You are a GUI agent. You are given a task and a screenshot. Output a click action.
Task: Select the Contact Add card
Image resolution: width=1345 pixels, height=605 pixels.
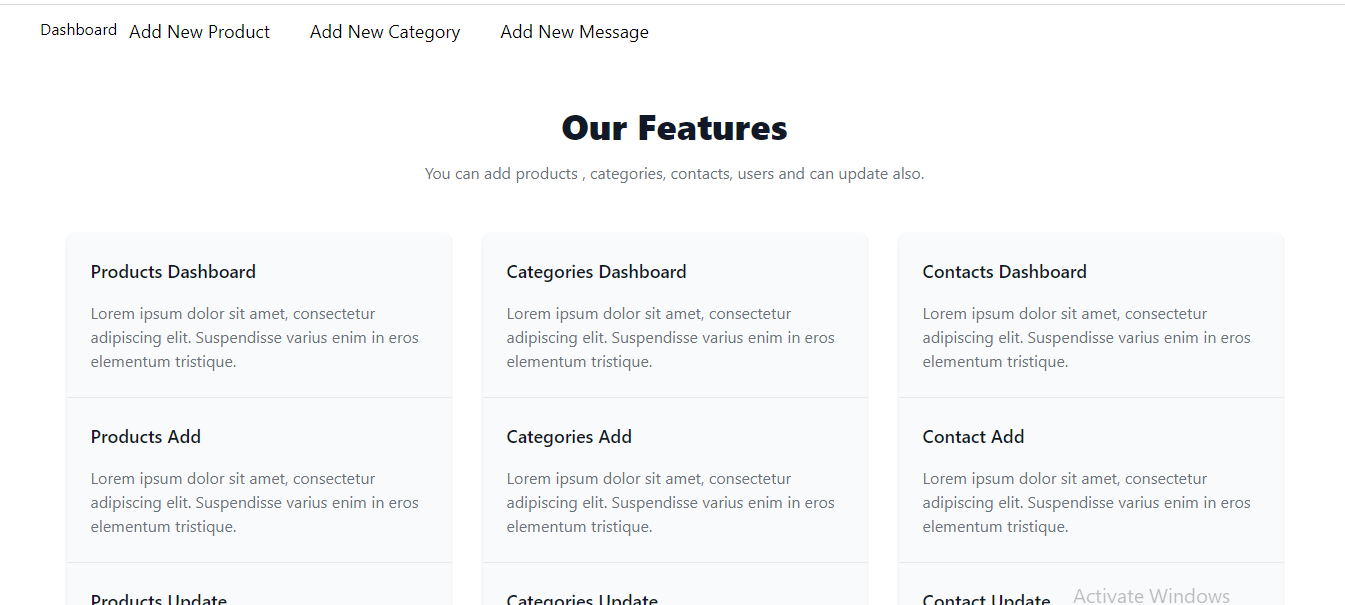[1091, 480]
